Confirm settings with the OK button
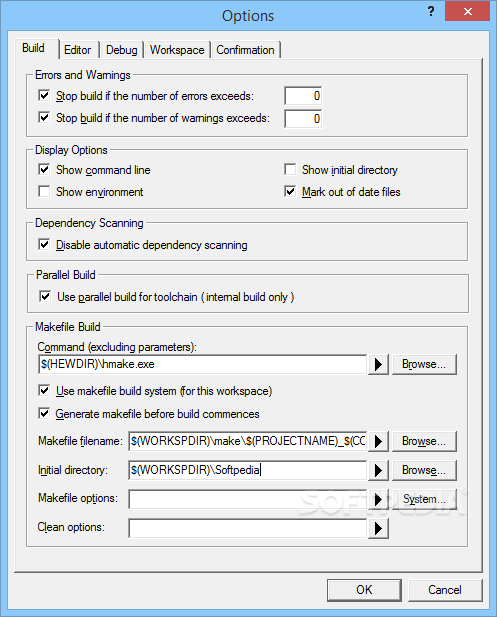The image size is (497, 617). (364, 590)
